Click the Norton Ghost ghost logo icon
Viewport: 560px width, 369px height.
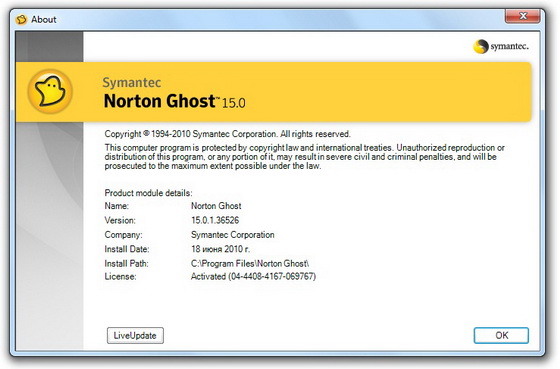point(50,92)
